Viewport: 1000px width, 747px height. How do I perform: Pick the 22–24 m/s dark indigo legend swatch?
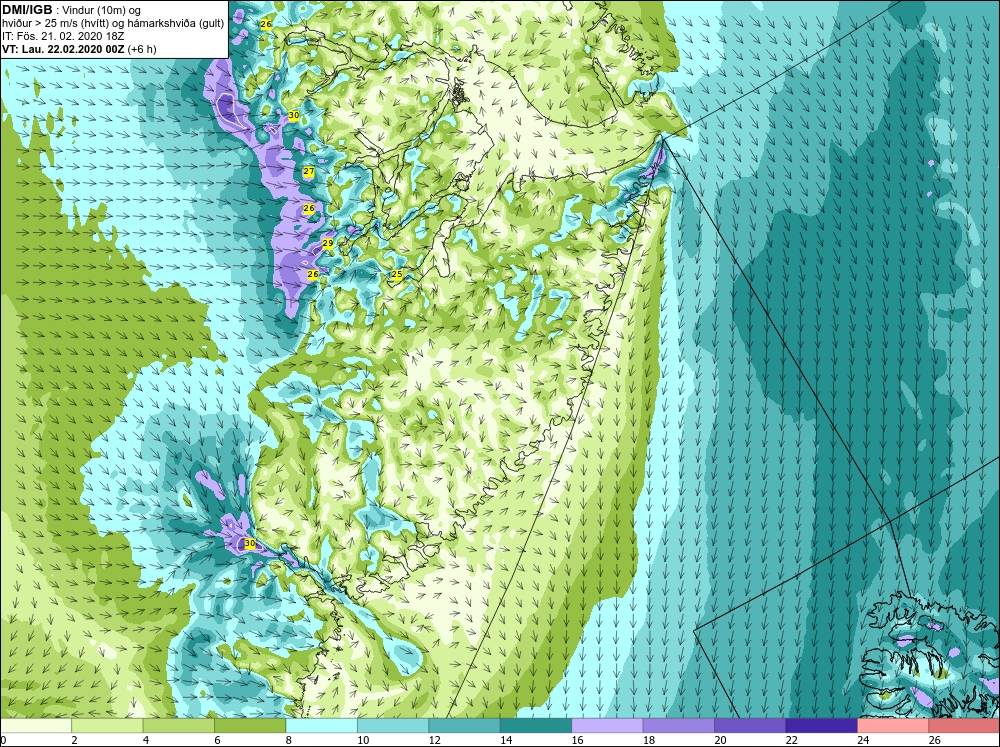(x=821, y=725)
